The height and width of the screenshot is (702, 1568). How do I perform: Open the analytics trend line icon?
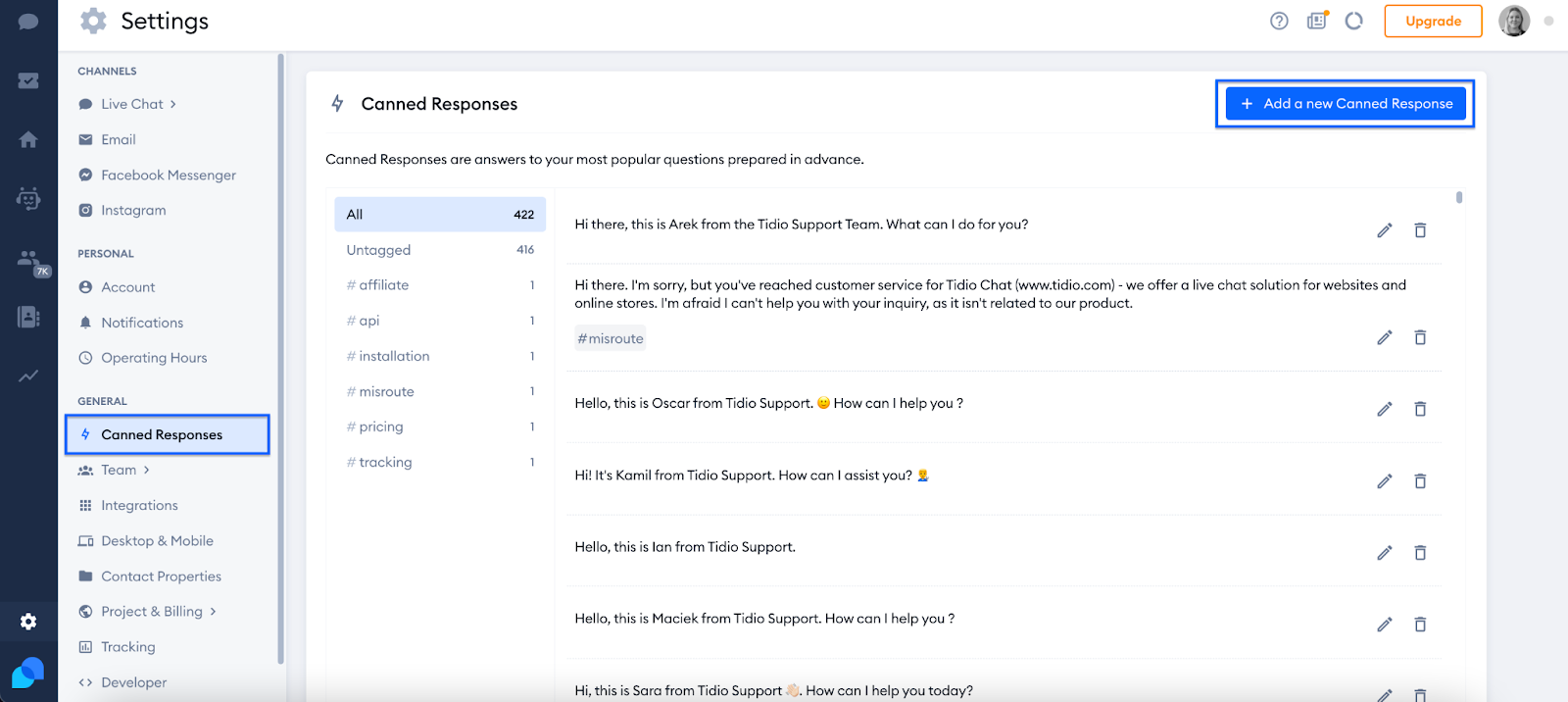tap(28, 376)
